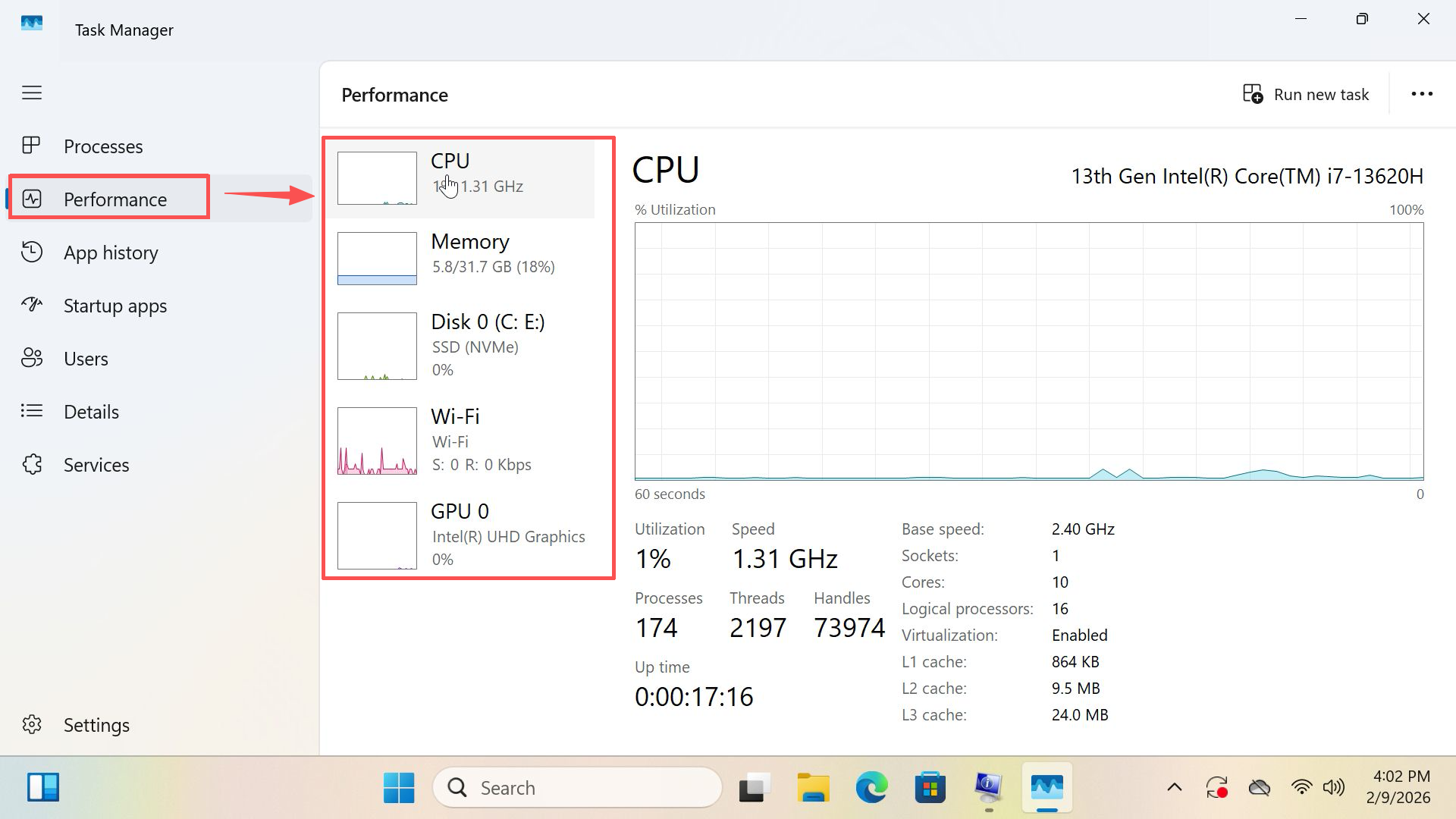This screenshot has width=1456, height=819.
Task: Open the Details list icon
Action: coord(31,411)
